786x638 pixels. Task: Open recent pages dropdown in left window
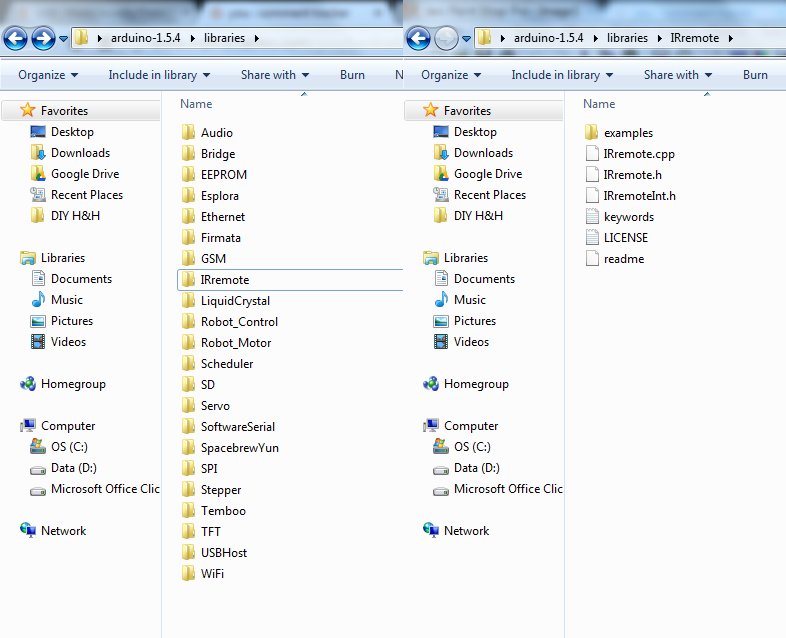(x=64, y=39)
